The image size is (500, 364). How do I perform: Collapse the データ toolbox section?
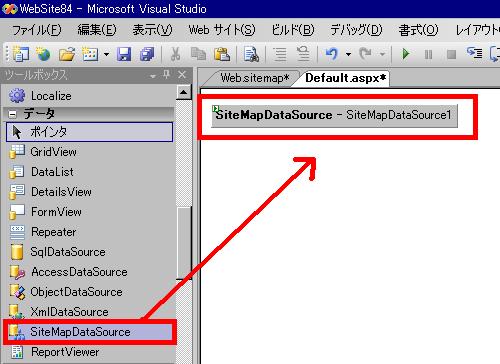click(12, 114)
